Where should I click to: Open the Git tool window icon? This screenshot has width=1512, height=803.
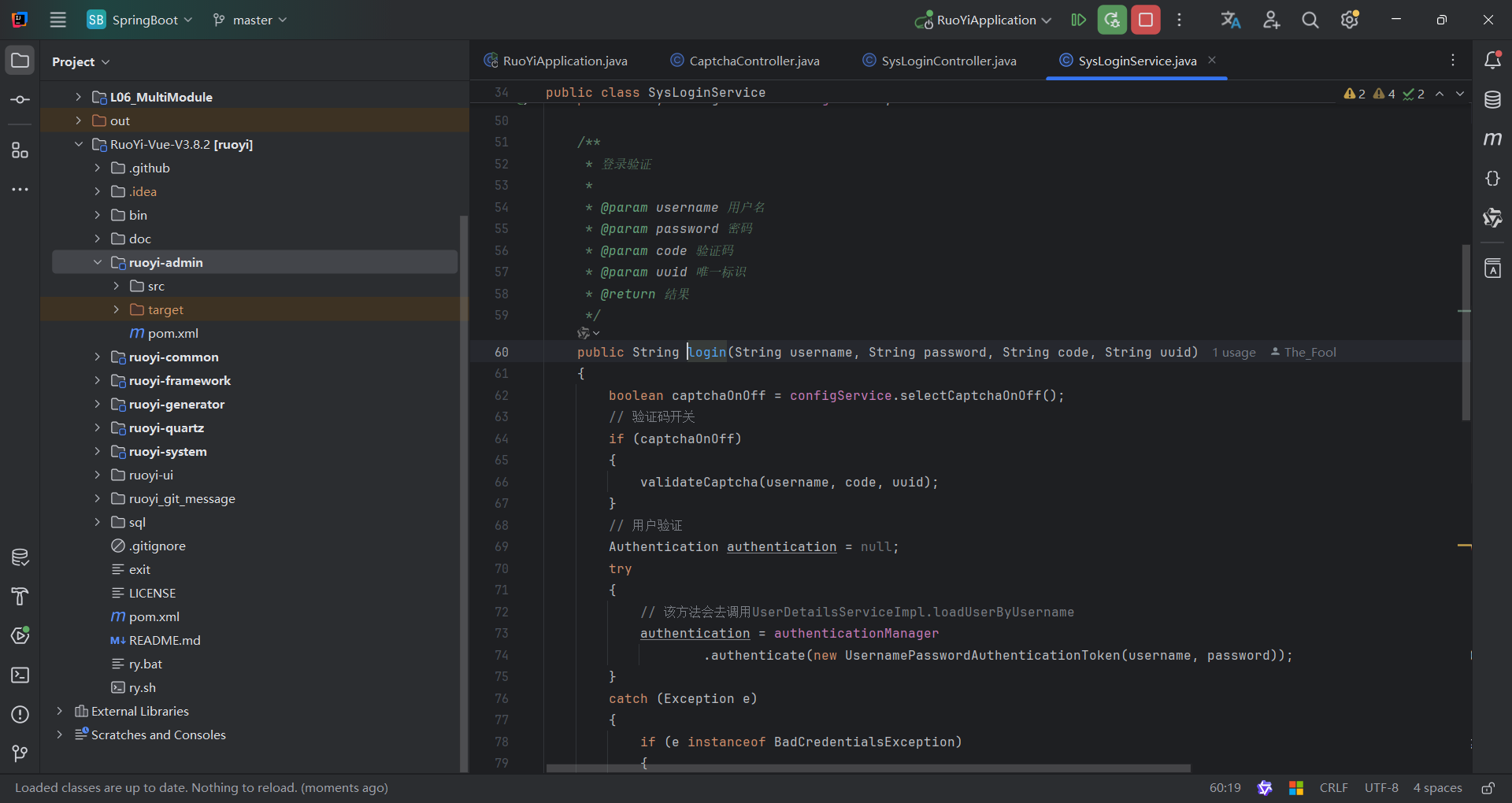point(20,753)
